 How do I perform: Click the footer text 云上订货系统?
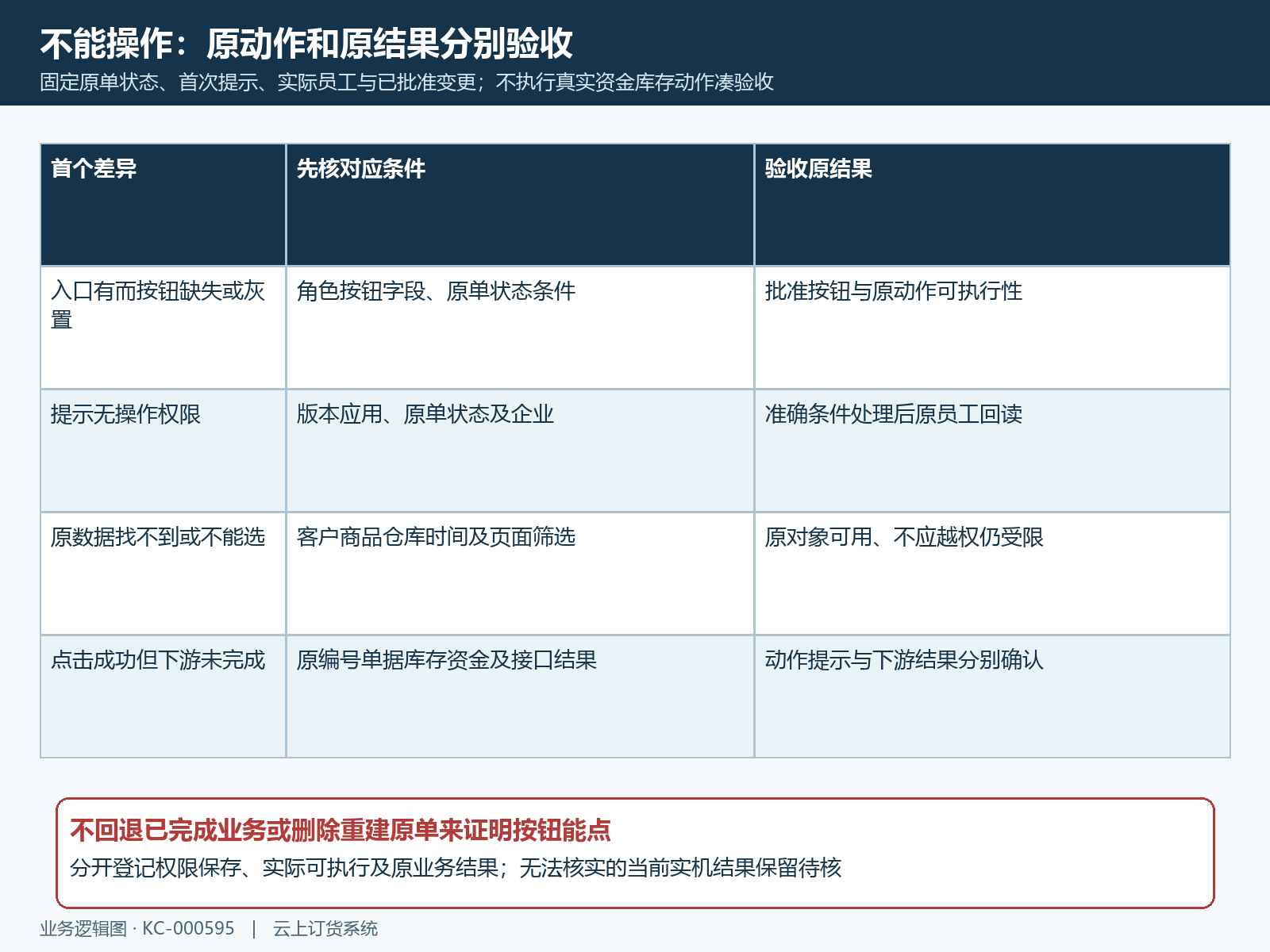(x=325, y=929)
